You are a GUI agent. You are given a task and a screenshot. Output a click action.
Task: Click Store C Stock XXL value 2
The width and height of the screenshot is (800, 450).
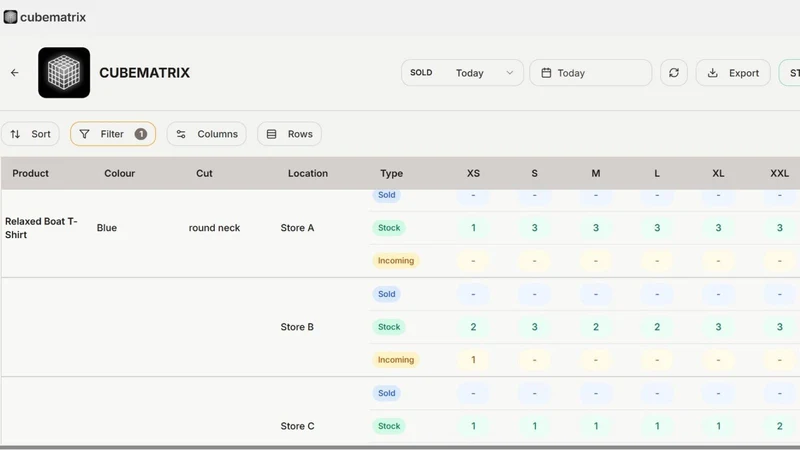[779, 426]
